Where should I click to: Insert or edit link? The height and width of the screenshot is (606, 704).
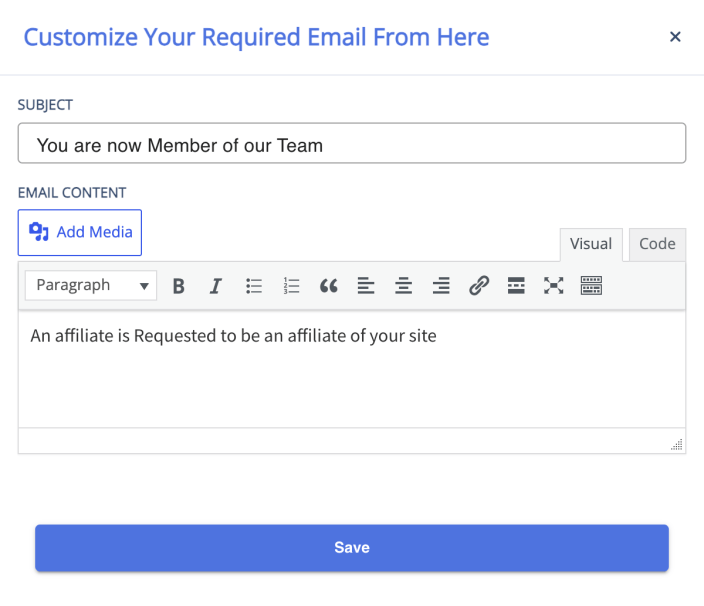(x=479, y=285)
